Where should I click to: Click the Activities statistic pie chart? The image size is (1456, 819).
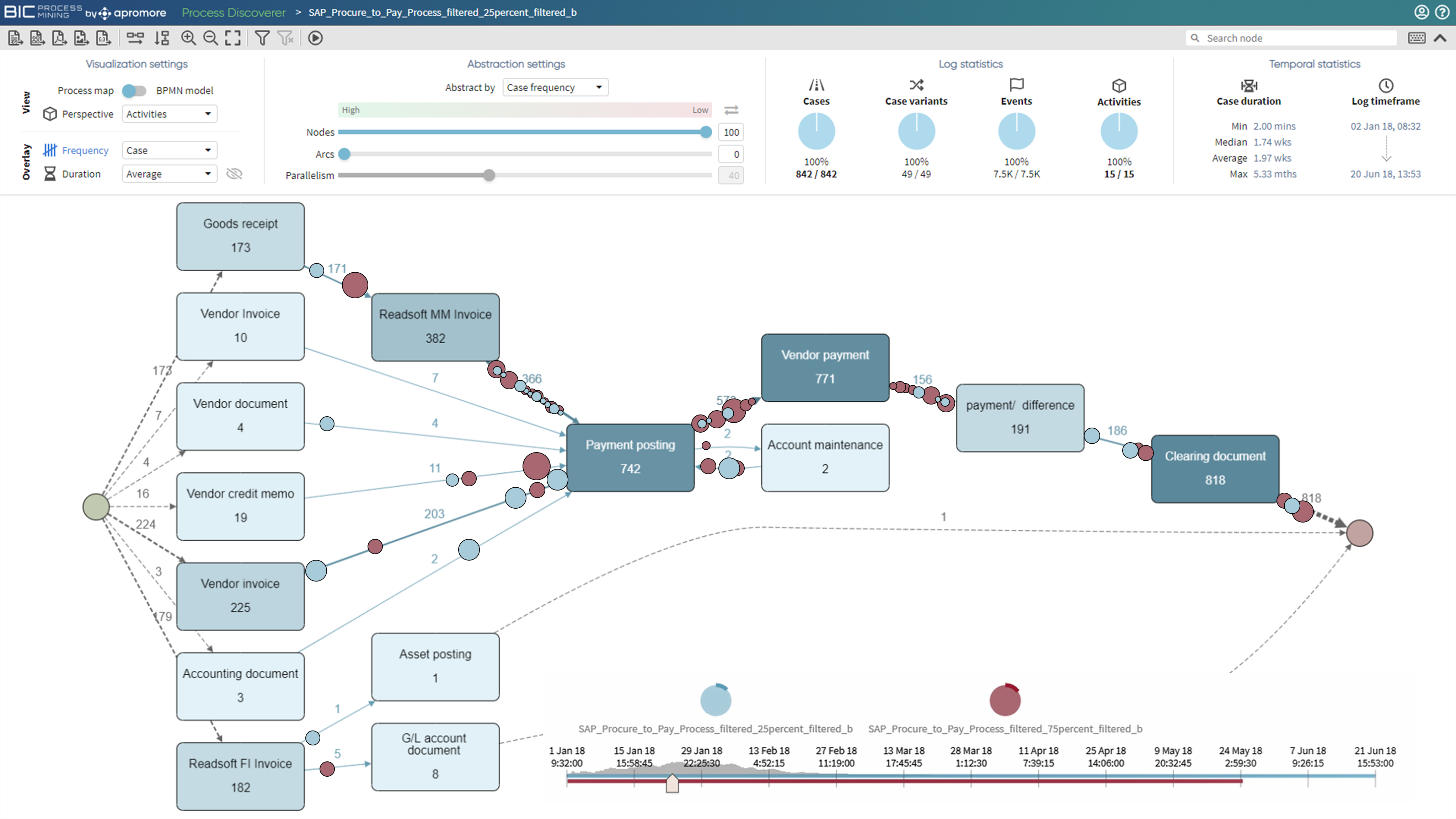point(1119,130)
